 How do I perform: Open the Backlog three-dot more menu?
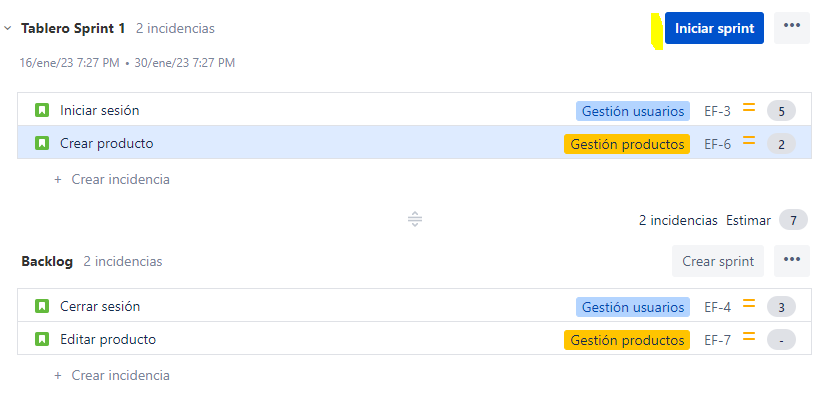point(791,261)
